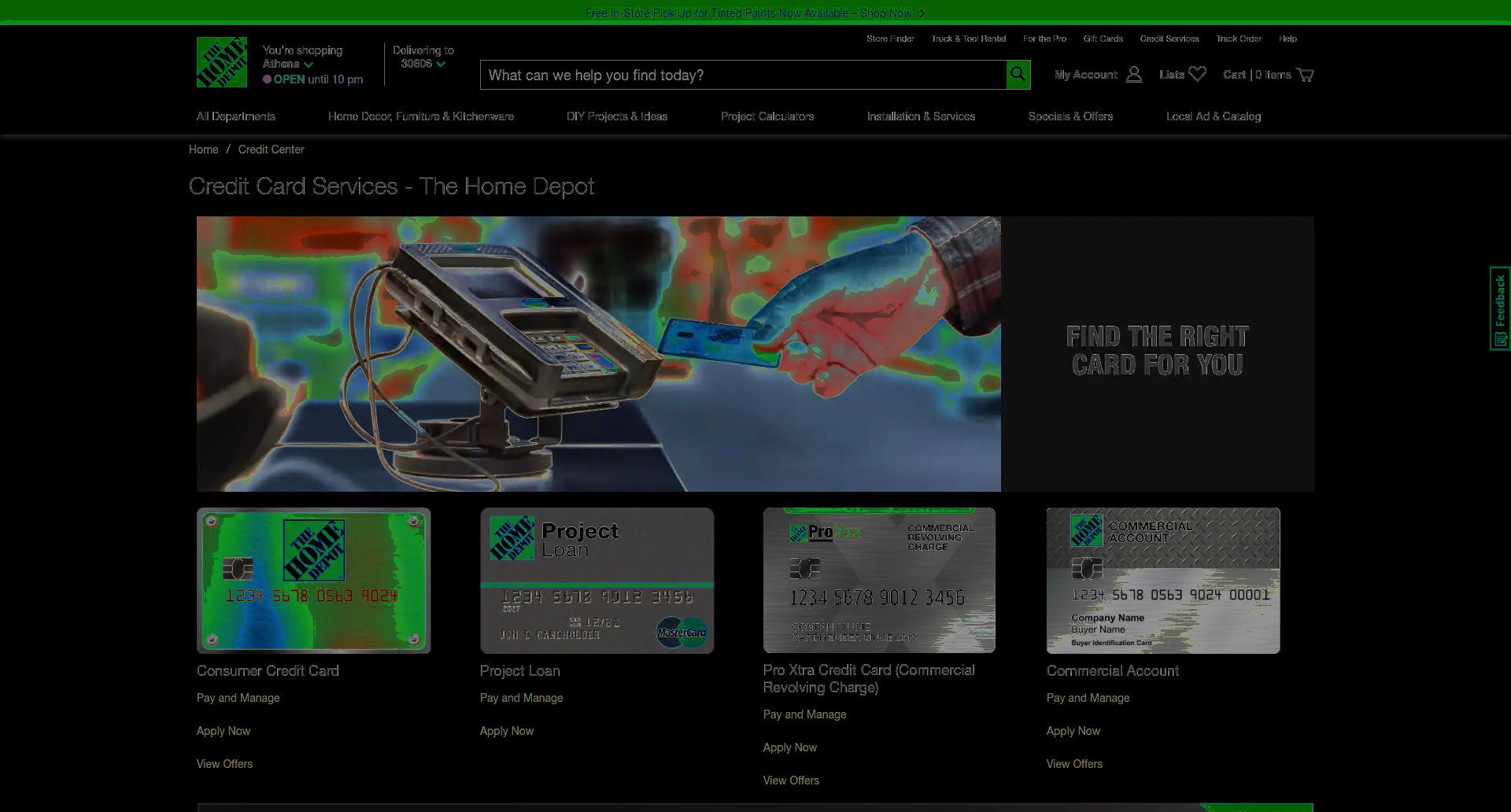This screenshot has width=1511, height=812.
Task: Click For the Pro link
Action: click(1044, 39)
